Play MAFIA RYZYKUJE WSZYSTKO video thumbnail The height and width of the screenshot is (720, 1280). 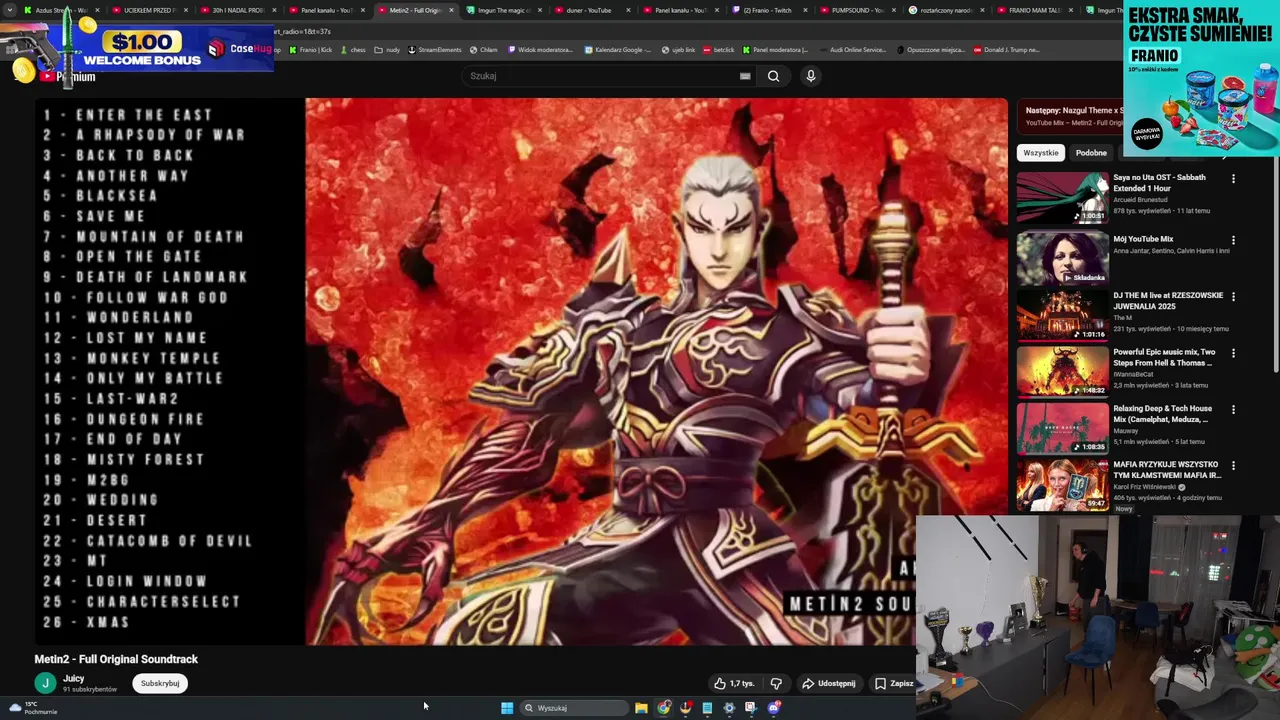[x=1062, y=485]
